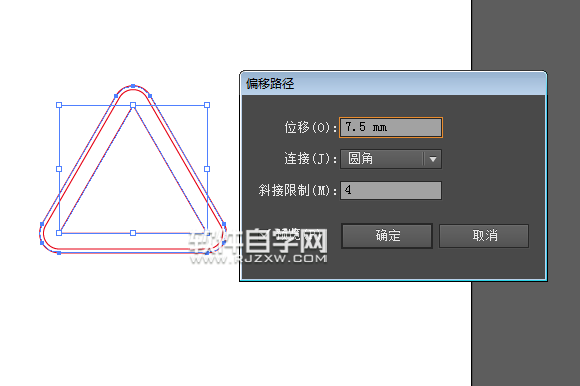Click the topmost anchor point of rounded outline
Image resolution: width=580 pixels, height=386 pixels.
pyautogui.click(x=133, y=86)
